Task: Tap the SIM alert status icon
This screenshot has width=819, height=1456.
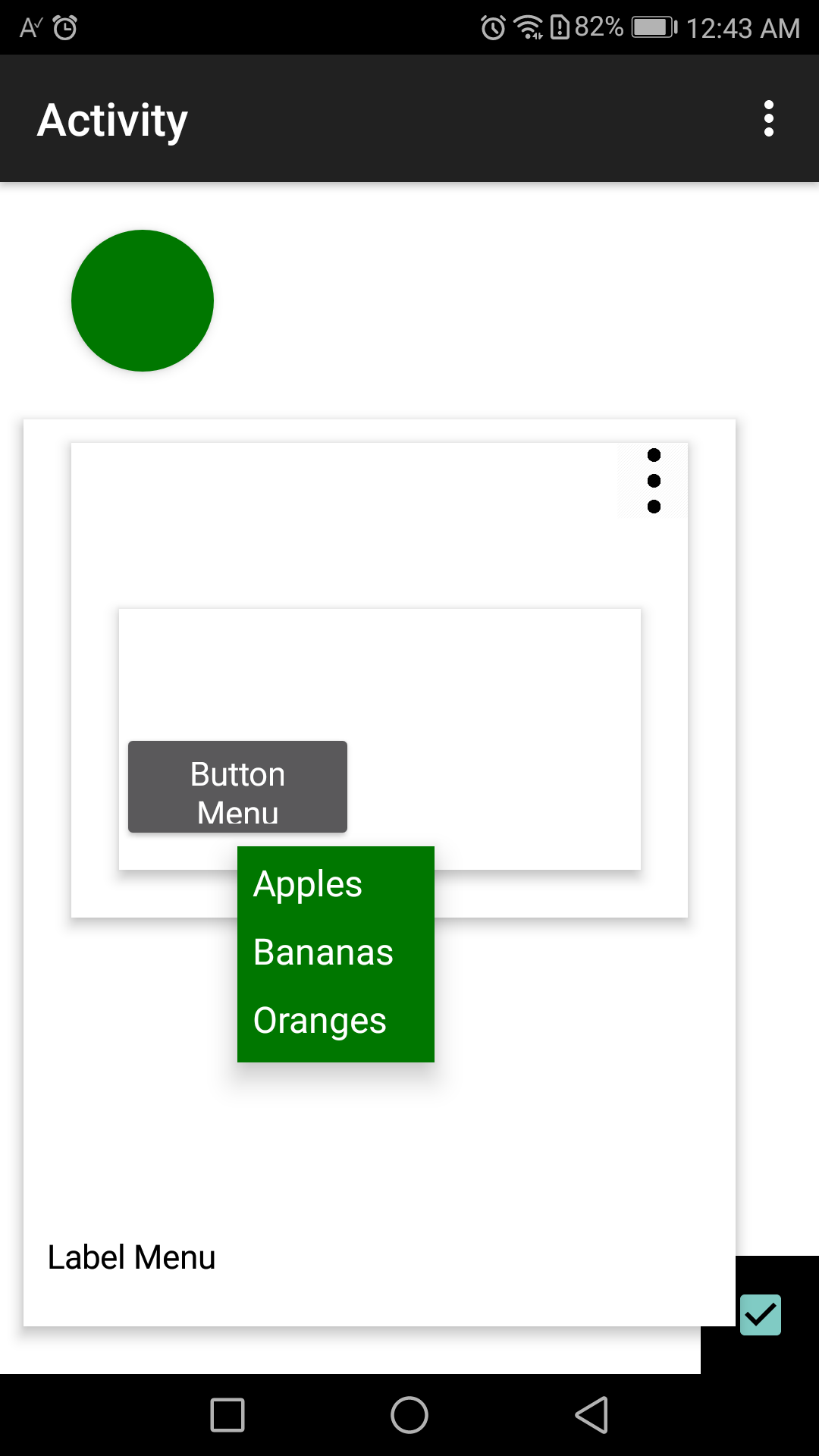Action: (x=560, y=27)
